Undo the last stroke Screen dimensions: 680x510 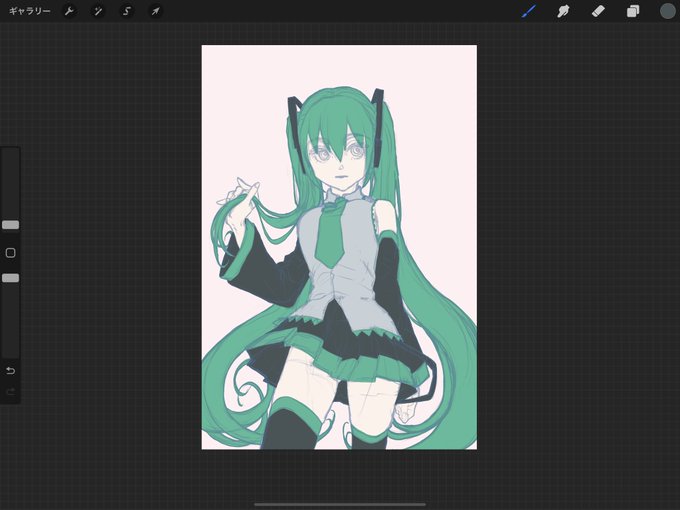tap(10, 371)
